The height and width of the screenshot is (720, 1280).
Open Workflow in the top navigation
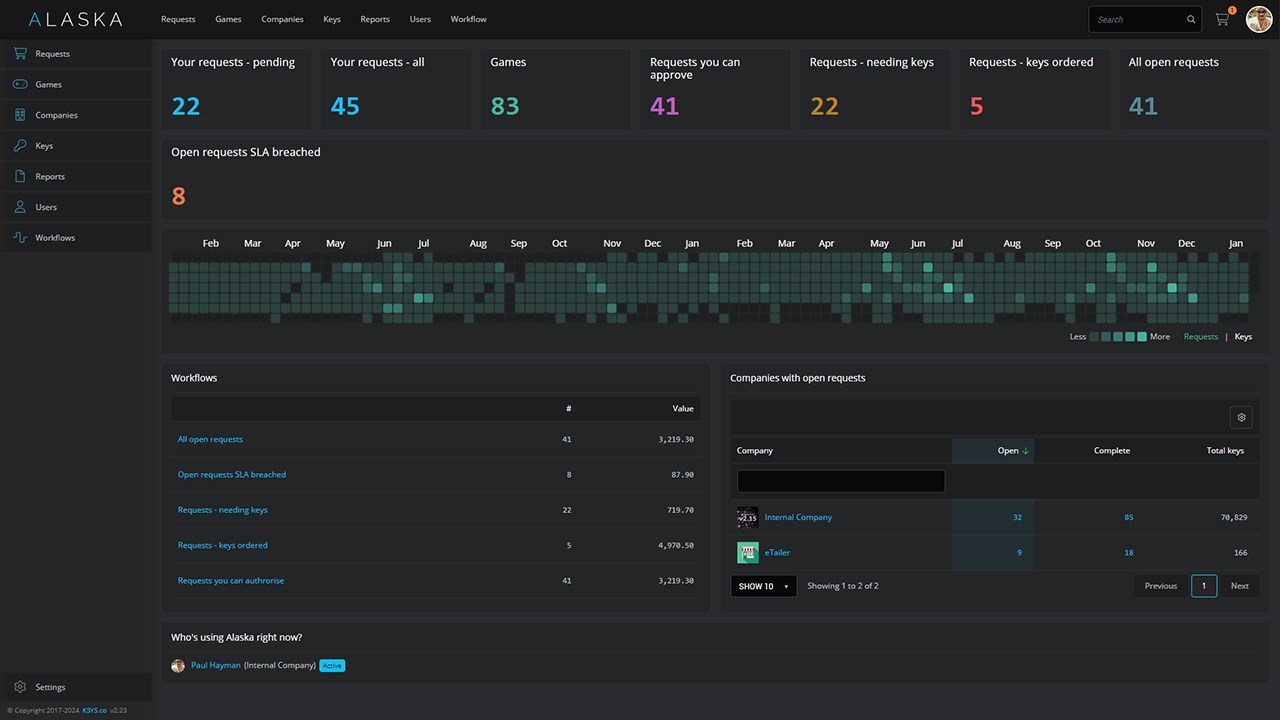point(468,19)
